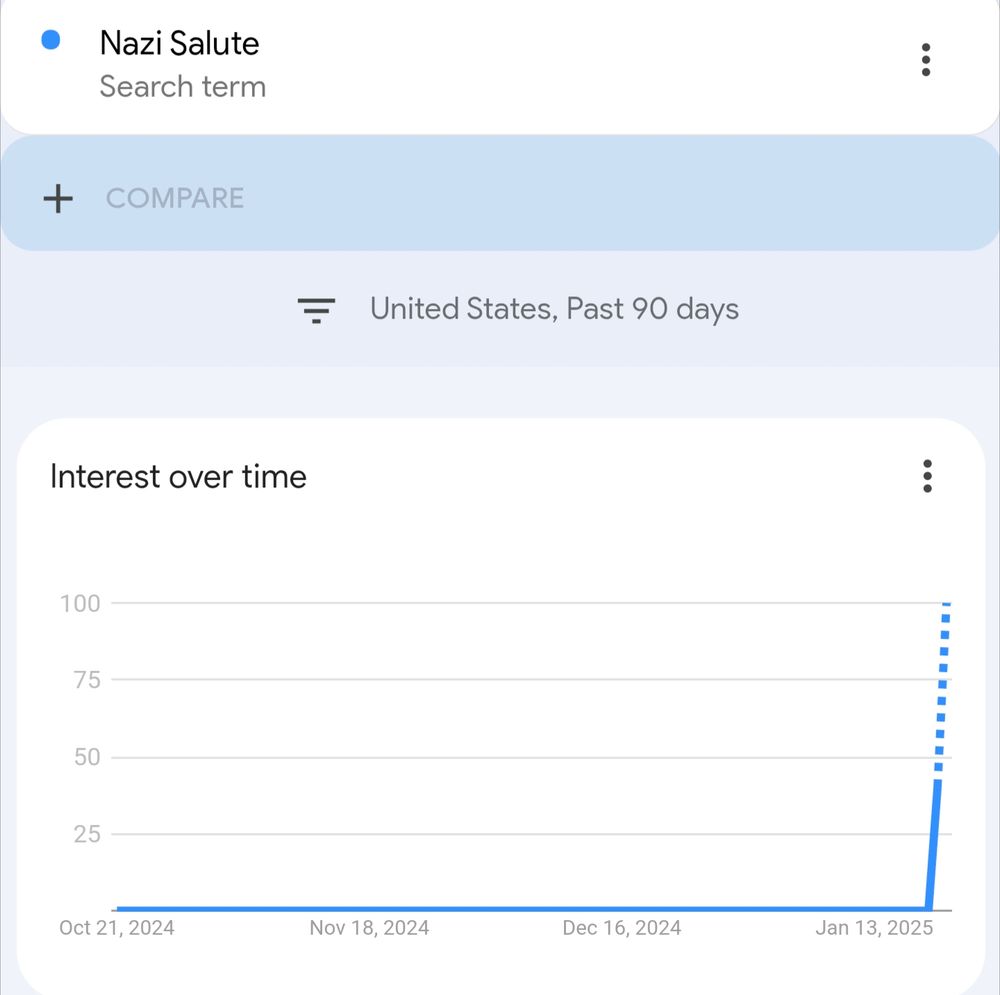Open the search term three-dot menu
The height and width of the screenshot is (995, 1000).
[x=926, y=60]
